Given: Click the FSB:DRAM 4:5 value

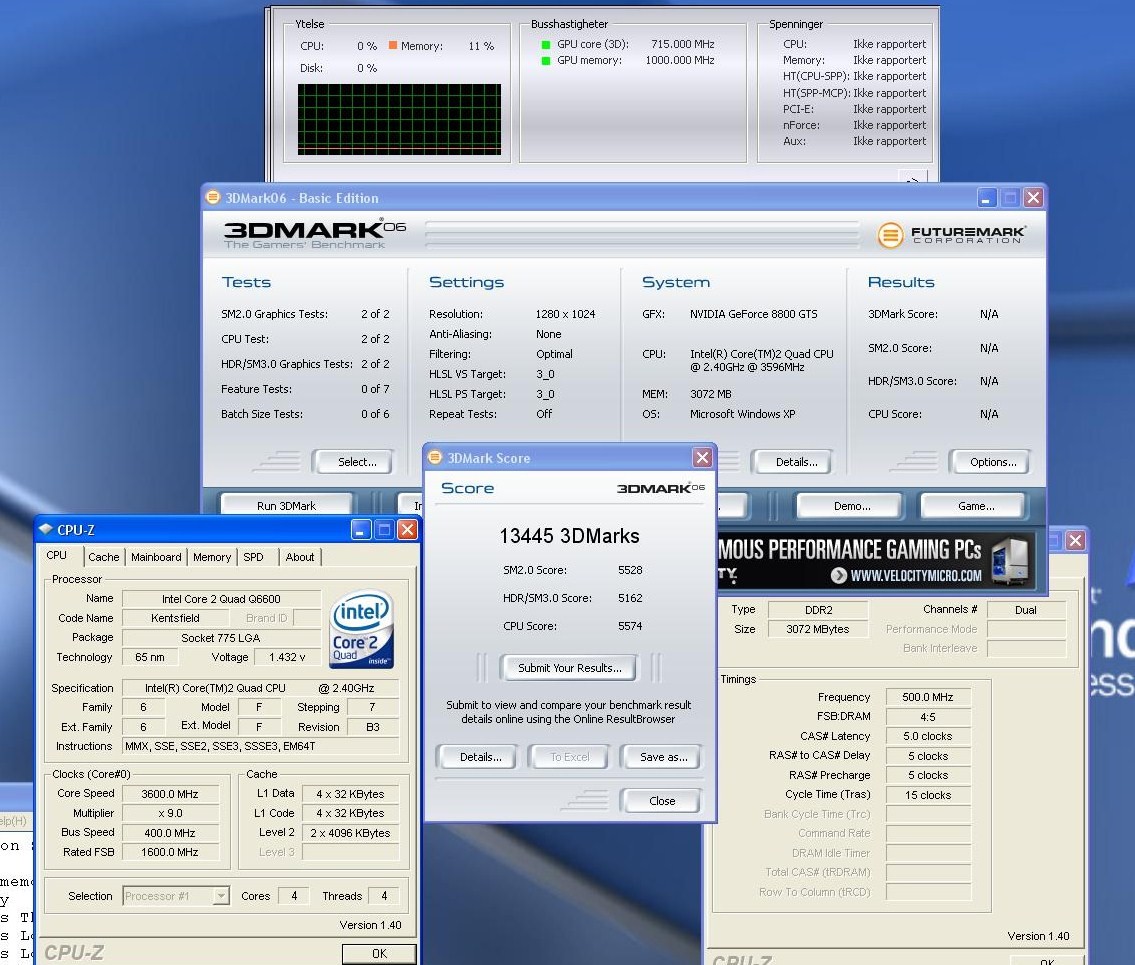Looking at the screenshot, I should pos(927,717).
